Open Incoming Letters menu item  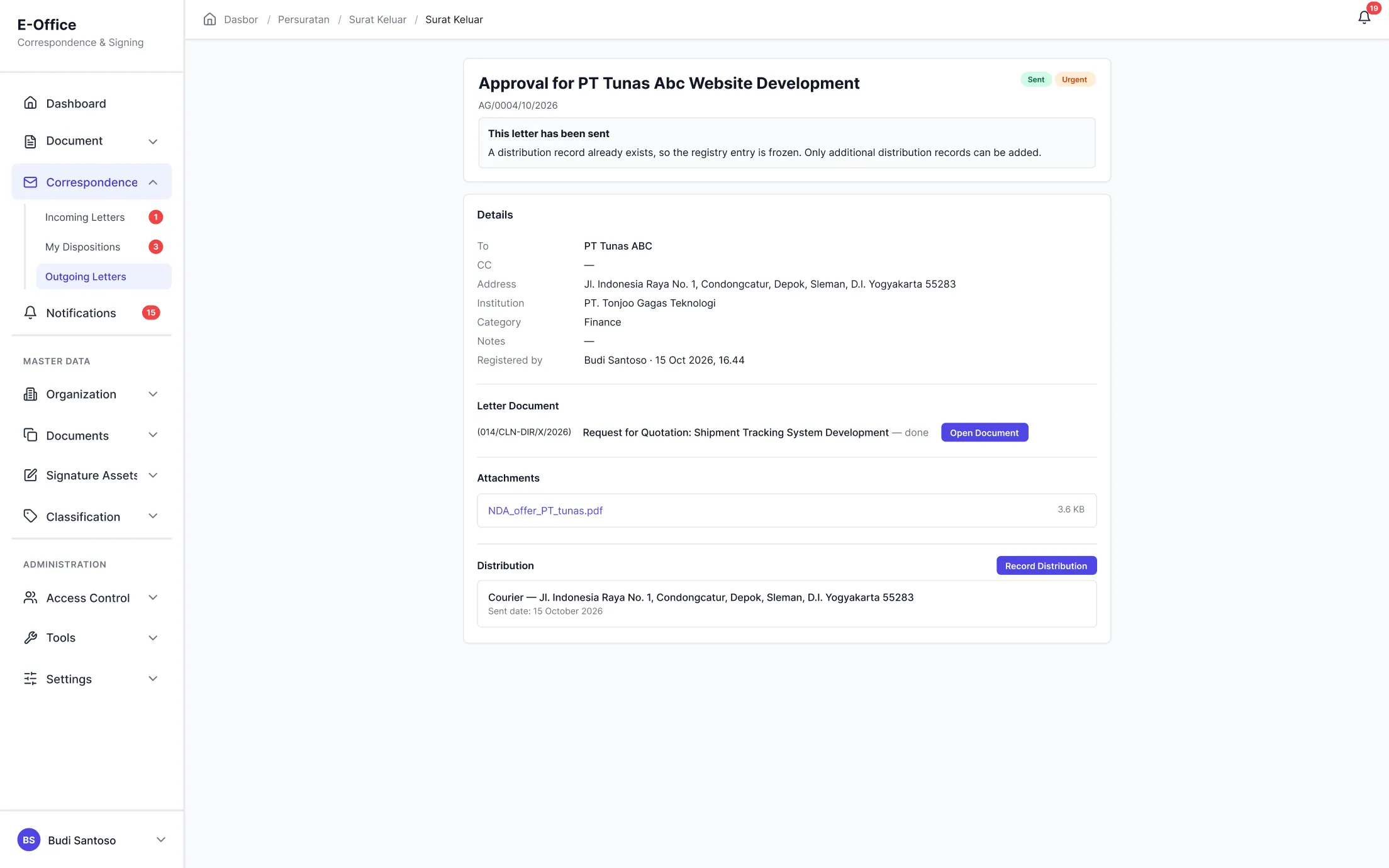[104, 217]
